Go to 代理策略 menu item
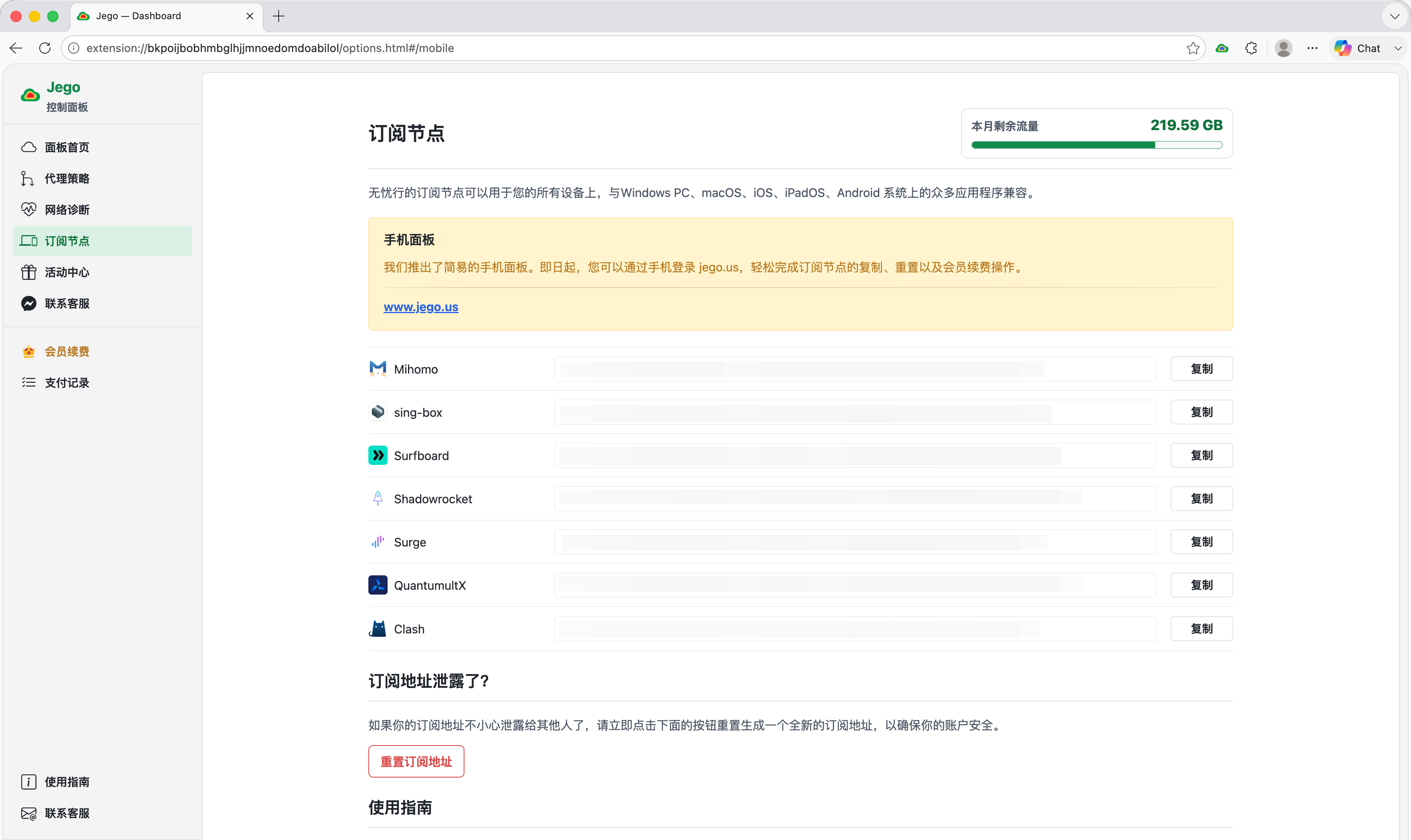Viewport: 1411px width, 840px height. 103,178
